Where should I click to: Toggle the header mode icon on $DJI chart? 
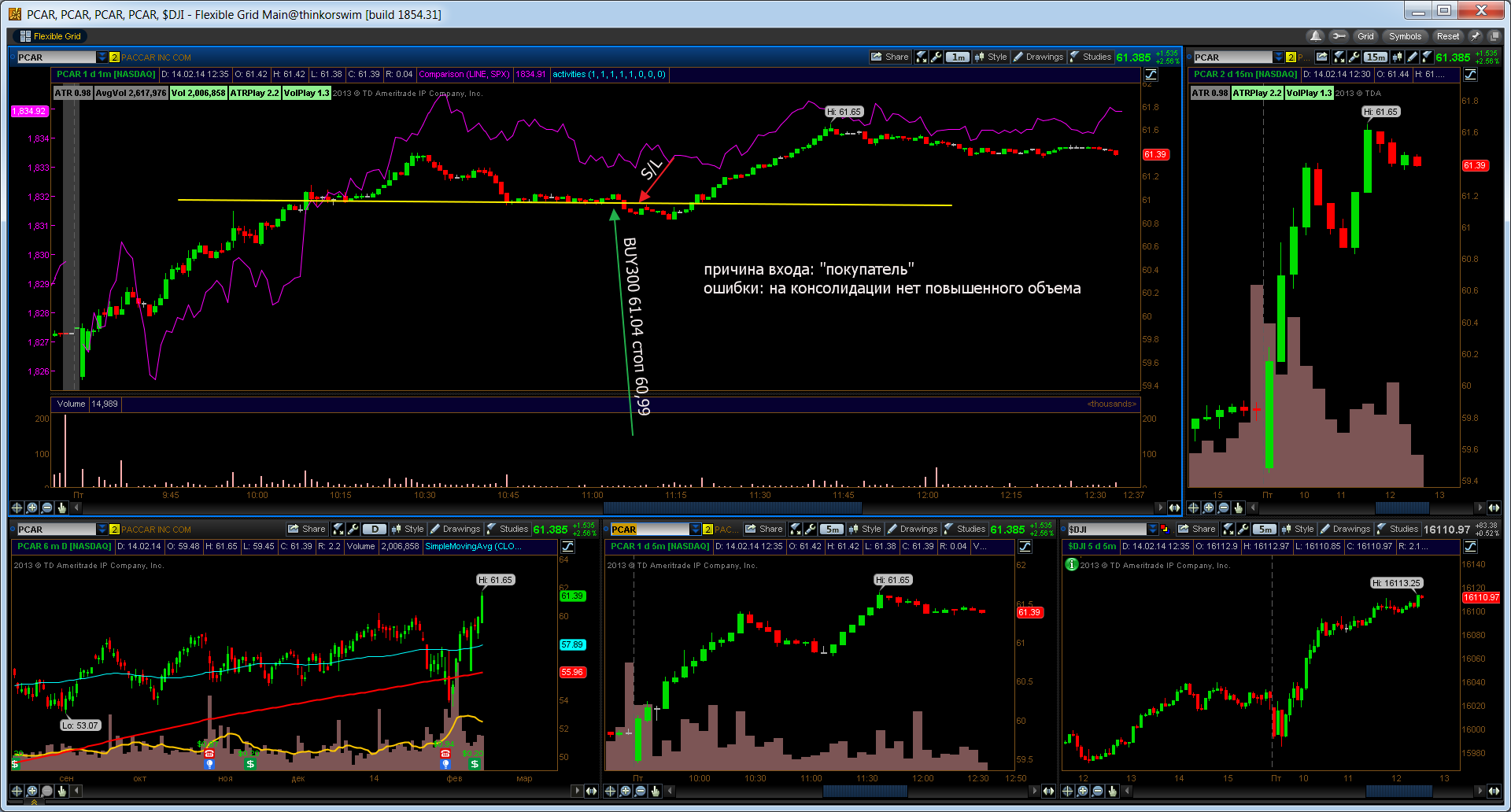coord(1470,546)
